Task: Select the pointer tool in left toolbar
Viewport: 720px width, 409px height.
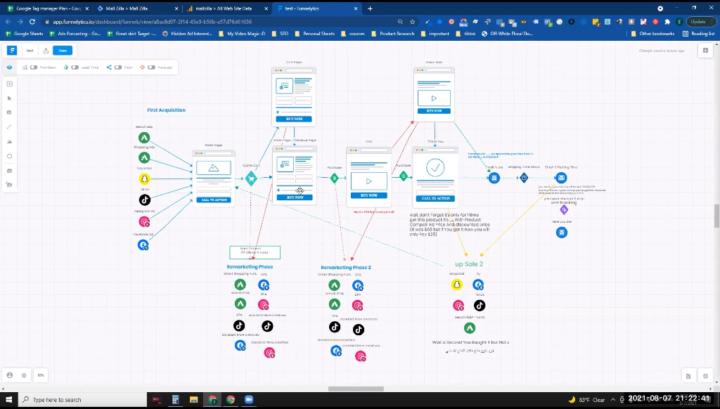Action: coord(10,98)
